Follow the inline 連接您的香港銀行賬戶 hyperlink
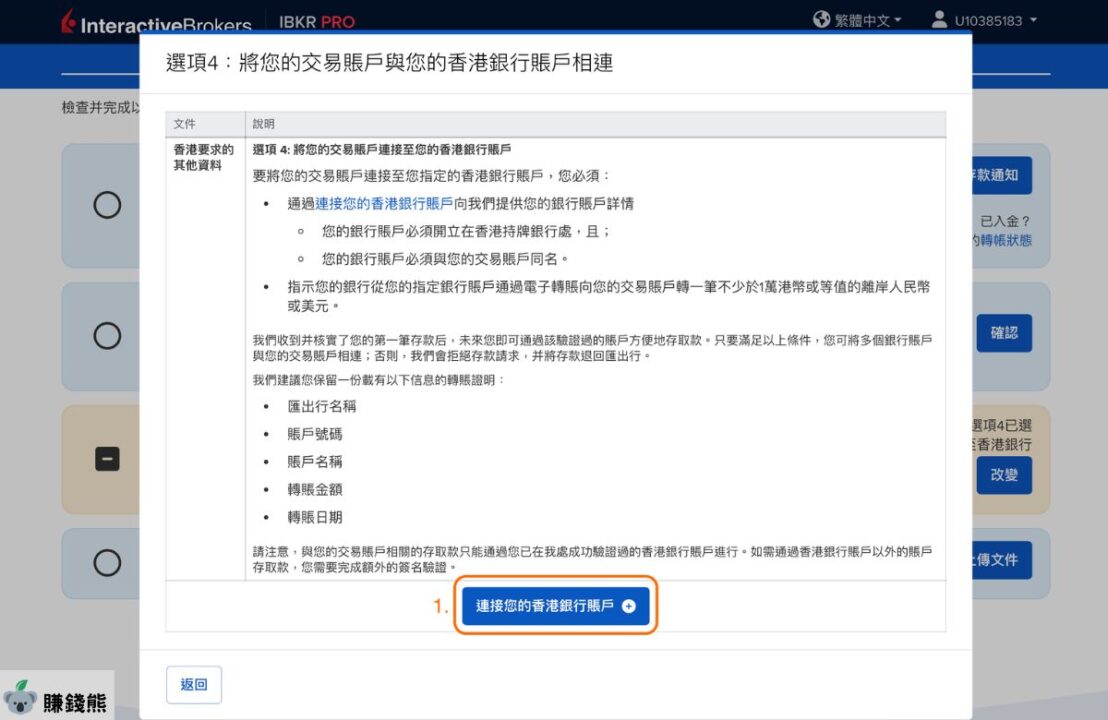 [x=384, y=204]
